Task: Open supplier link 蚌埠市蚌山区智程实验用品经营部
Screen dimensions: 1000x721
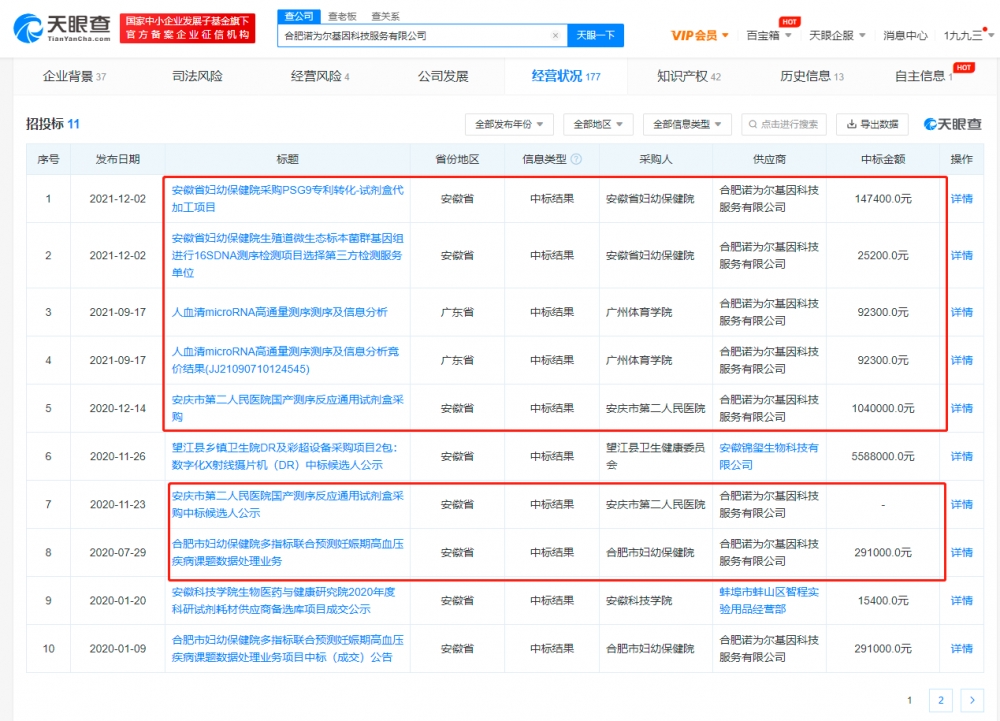Action: coord(768,601)
